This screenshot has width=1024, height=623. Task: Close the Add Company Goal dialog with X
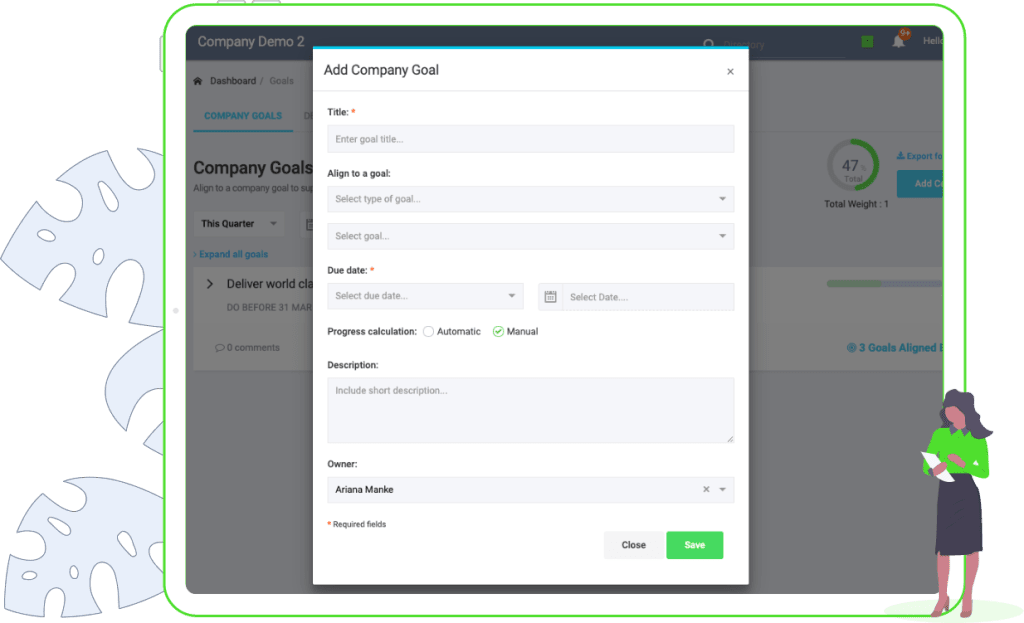[730, 72]
